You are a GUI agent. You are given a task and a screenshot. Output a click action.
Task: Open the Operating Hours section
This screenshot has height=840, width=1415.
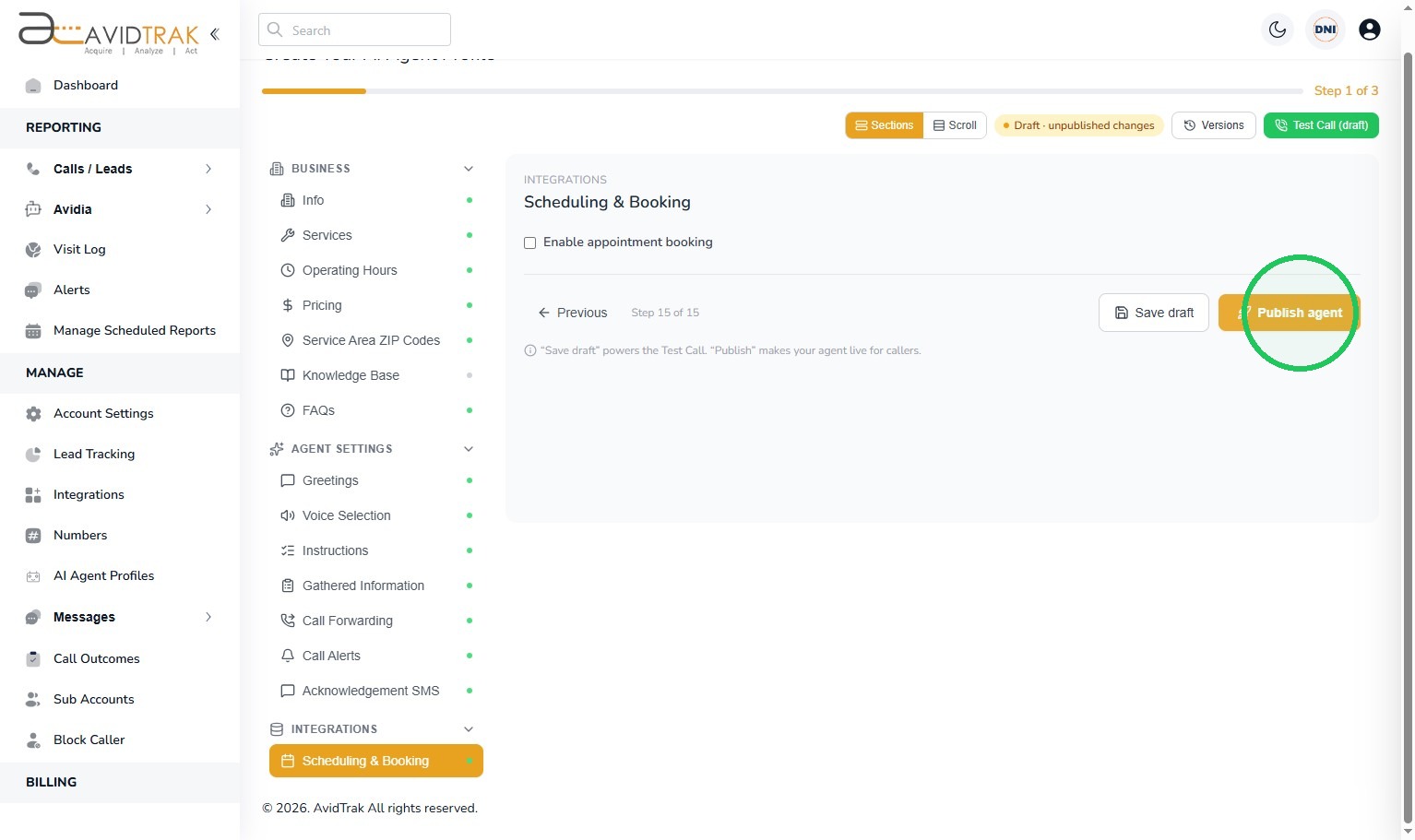pyautogui.click(x=376, y=270)
